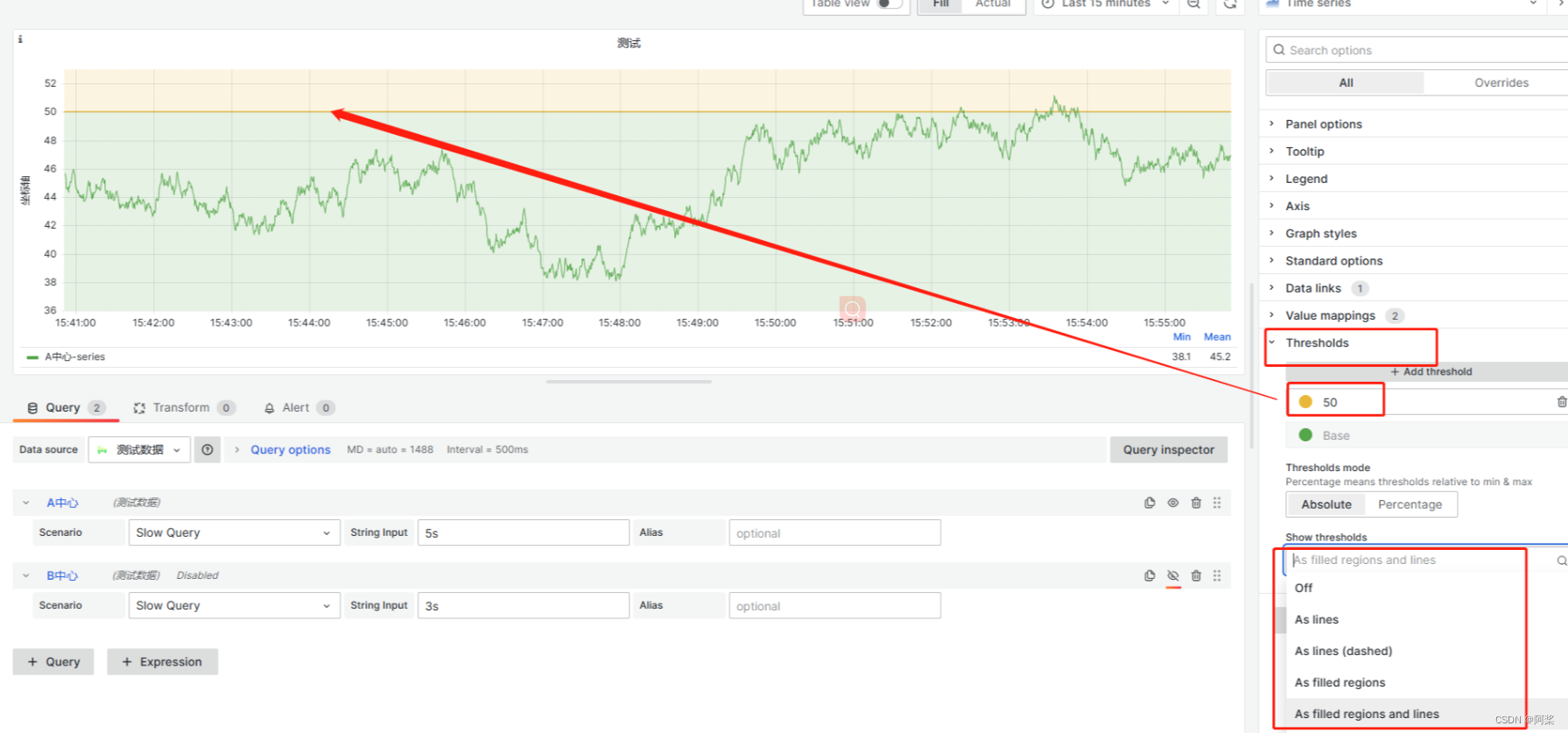This screenshot has width=1568, height=733.
Task: Switch to the Alert tab
Action: [299, 407]
